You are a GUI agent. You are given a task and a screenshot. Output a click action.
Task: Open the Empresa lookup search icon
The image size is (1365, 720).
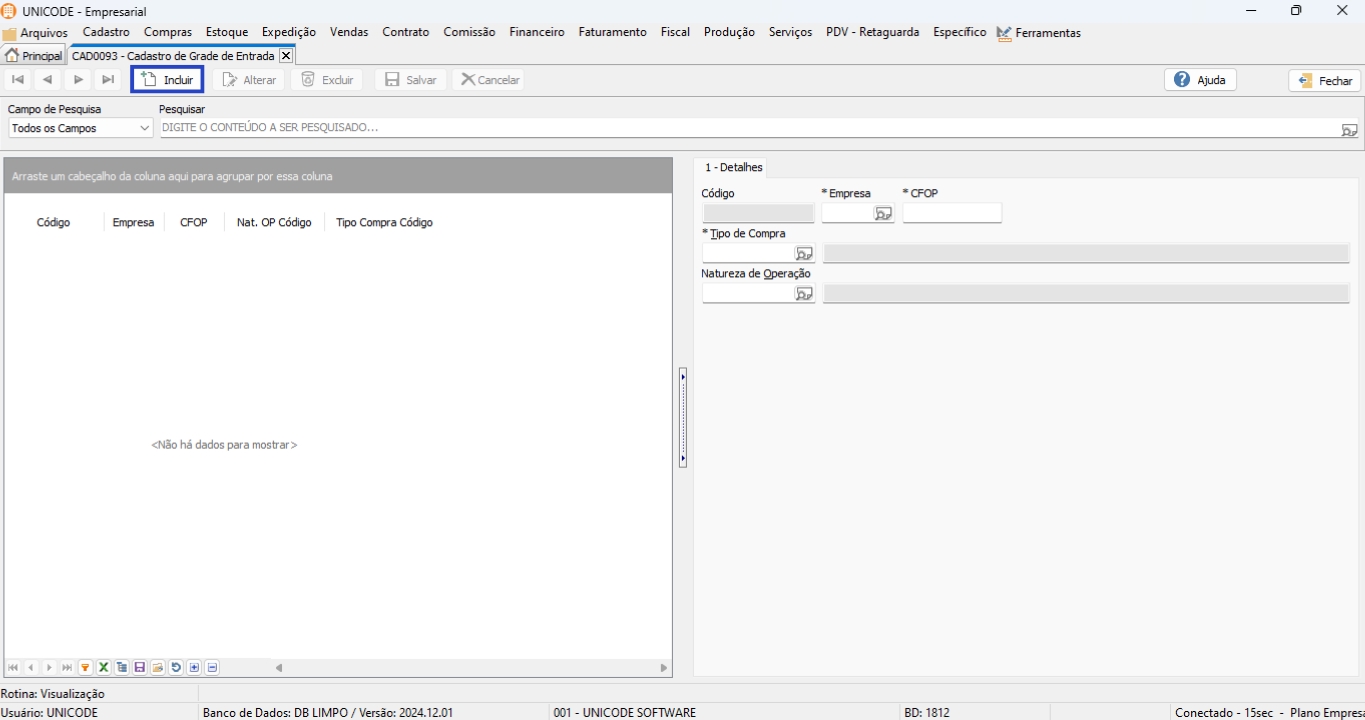(883, 214)
